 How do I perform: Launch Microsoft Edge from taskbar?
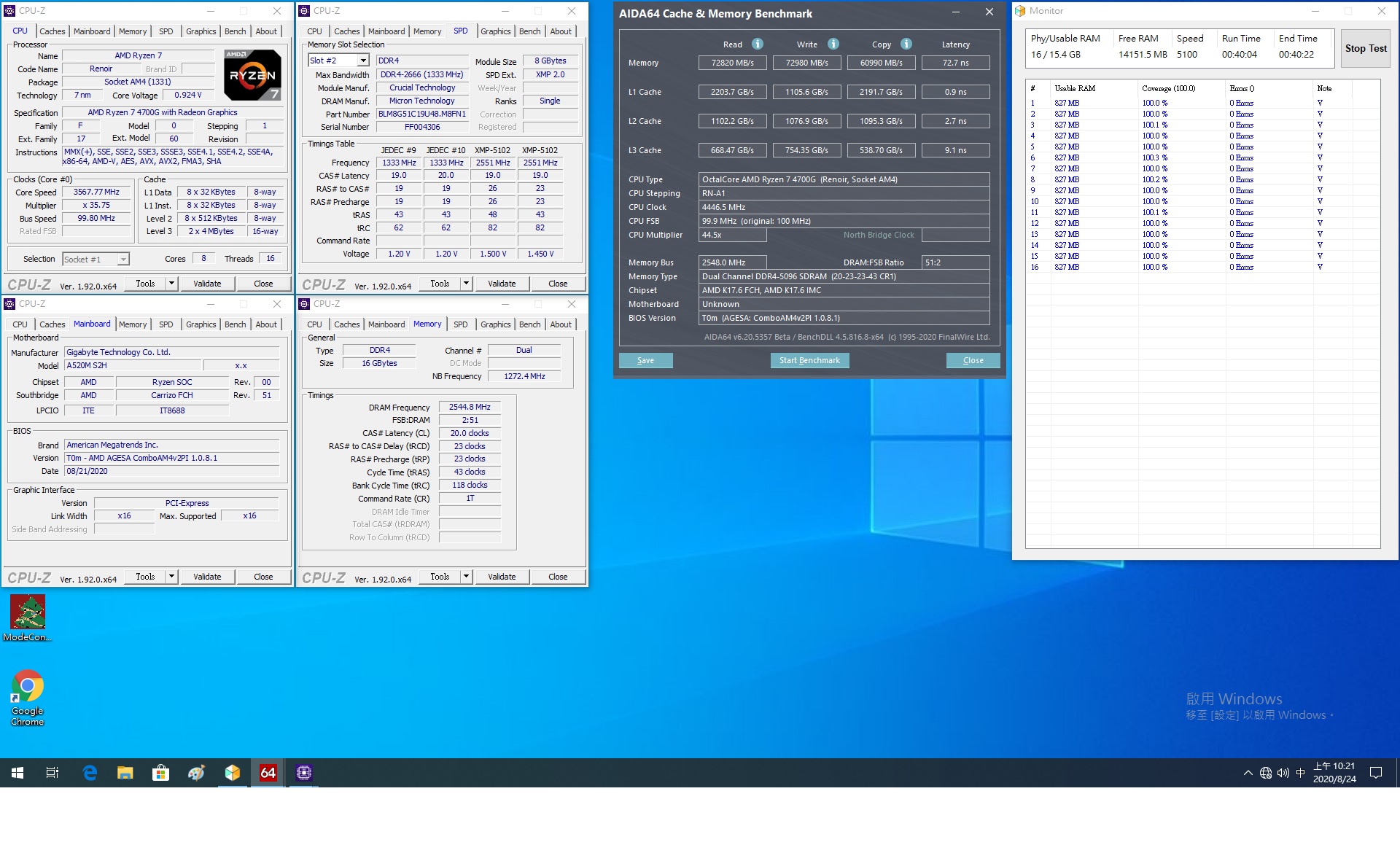(90, 773)
